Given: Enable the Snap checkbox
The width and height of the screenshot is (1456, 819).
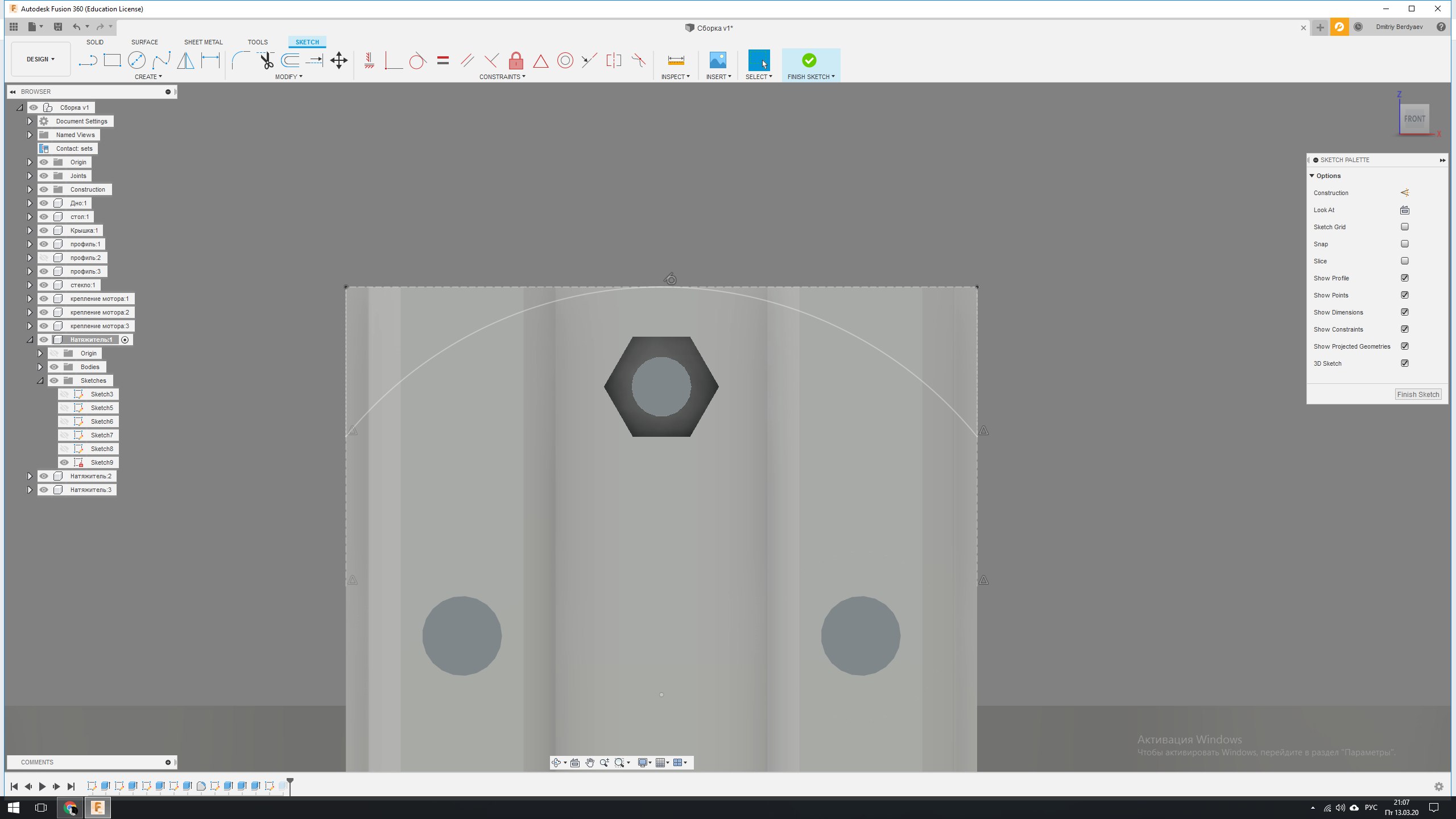Looking at the screenshot, I should (1405, 244).
